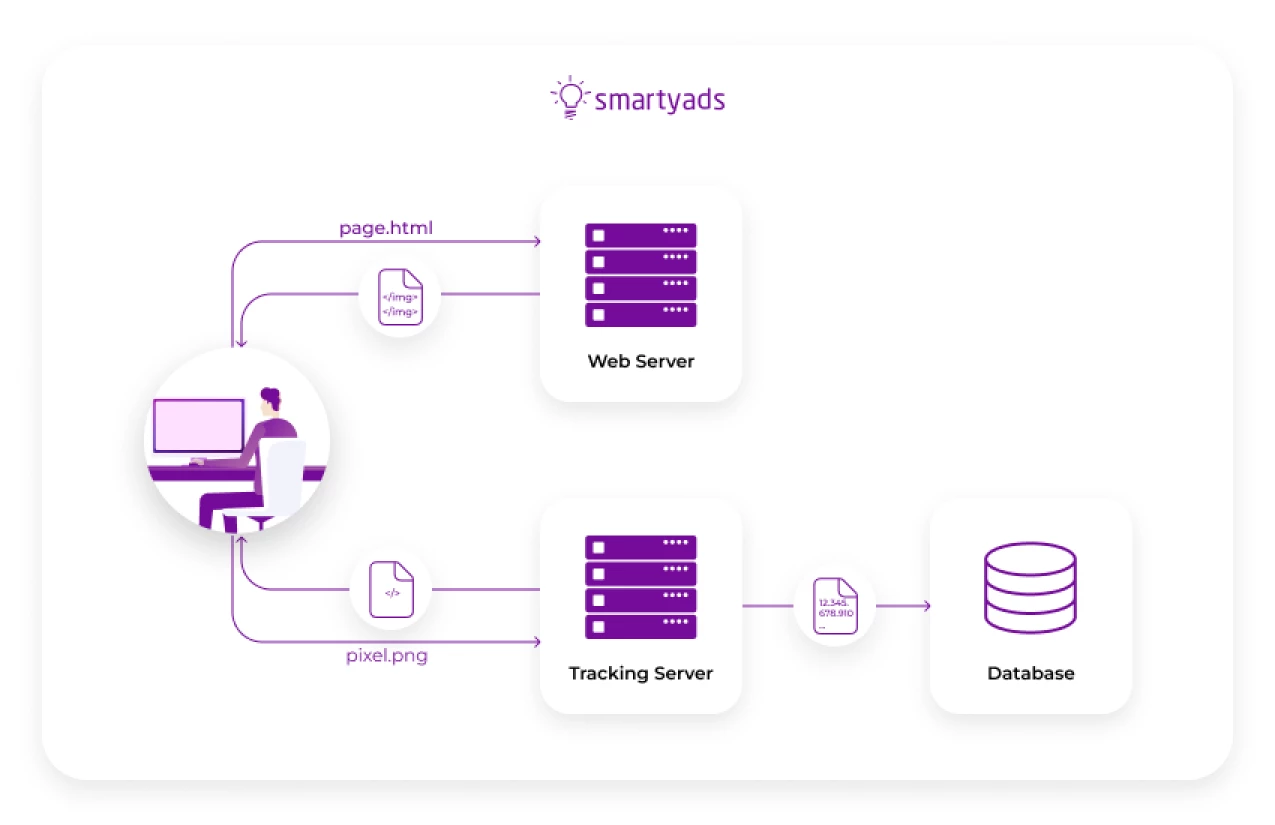
Task: Select the pixel.png request label
Action: point(386,657)
